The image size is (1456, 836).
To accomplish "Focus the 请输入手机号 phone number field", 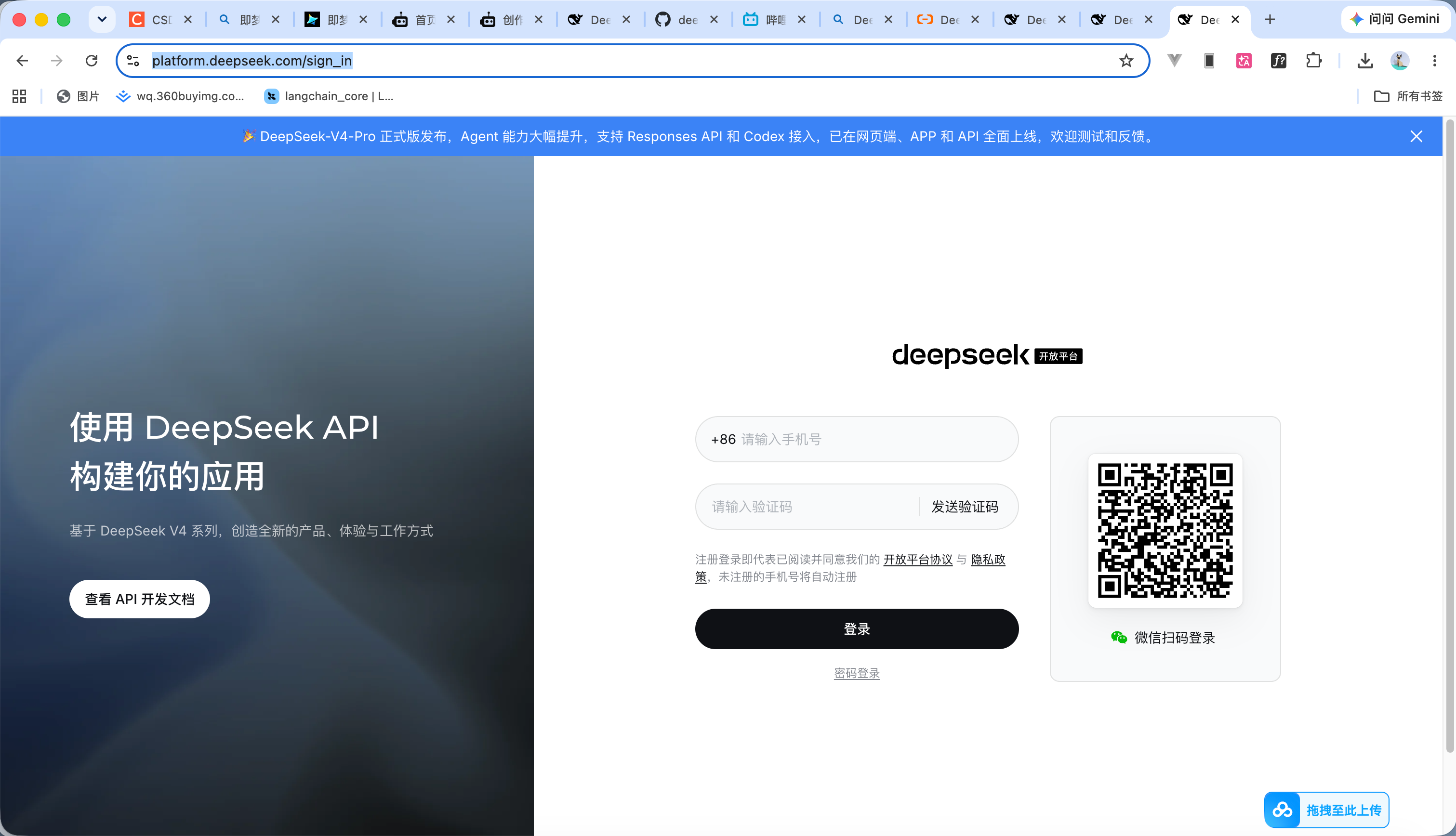I will click(857, 439).
